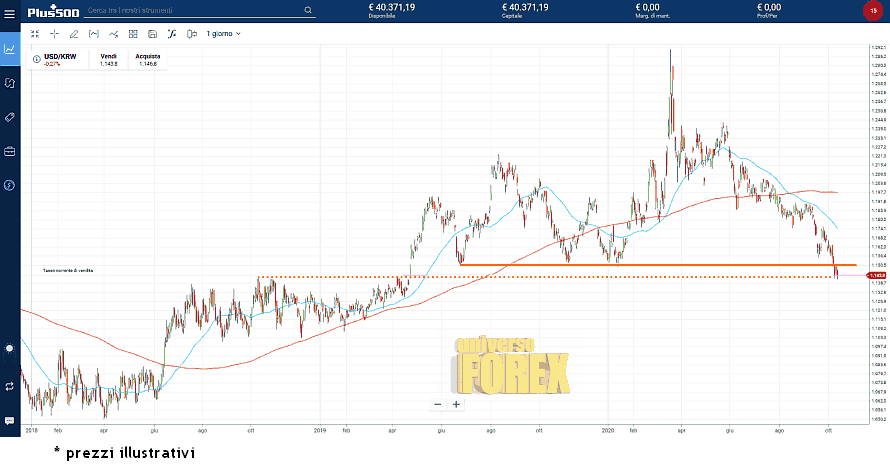Select the pencil drawing tool
Viewport: 890px width, 467px height.
[x=74, y=34]
